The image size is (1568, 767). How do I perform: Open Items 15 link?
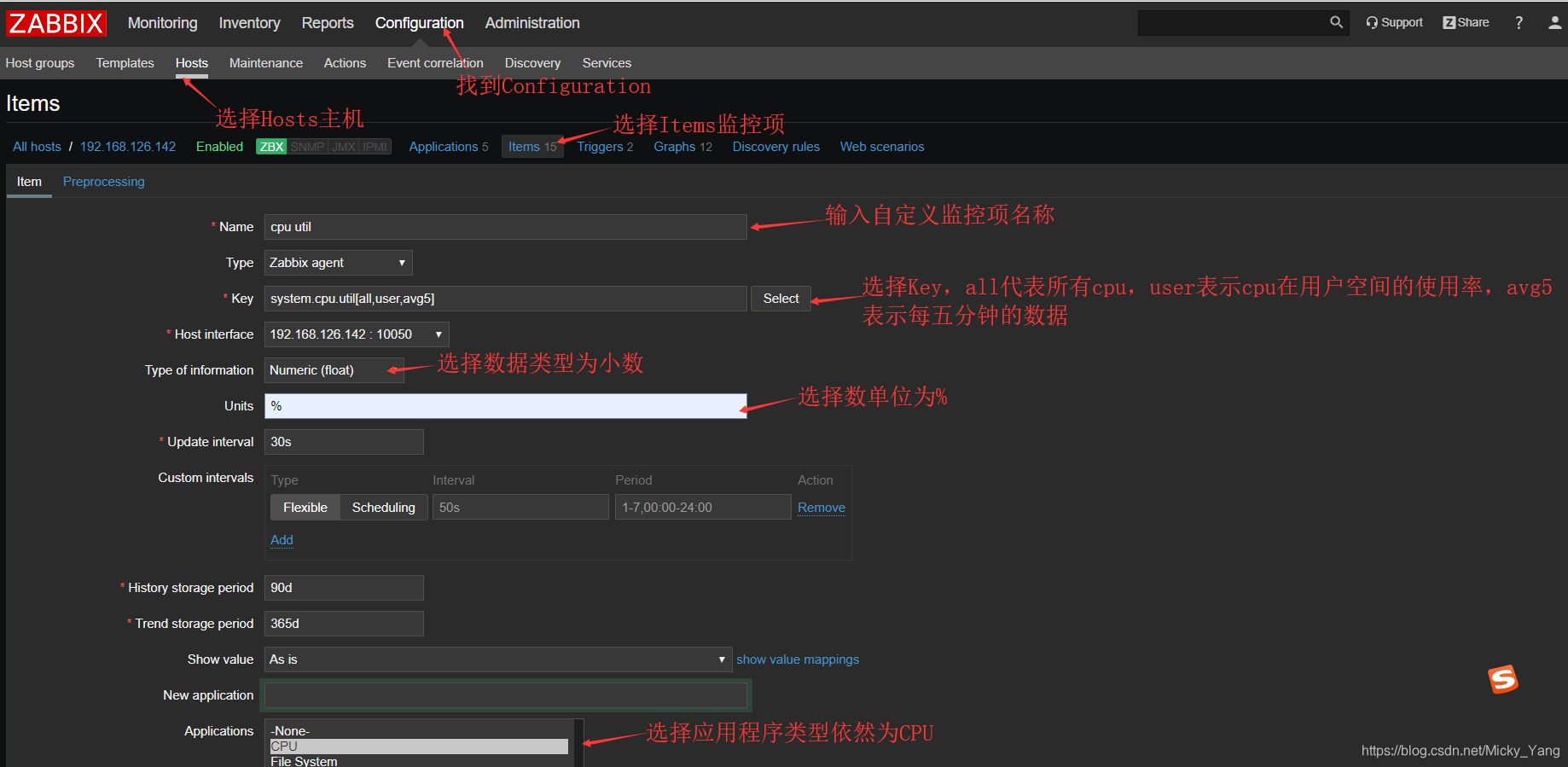[532, 147]
